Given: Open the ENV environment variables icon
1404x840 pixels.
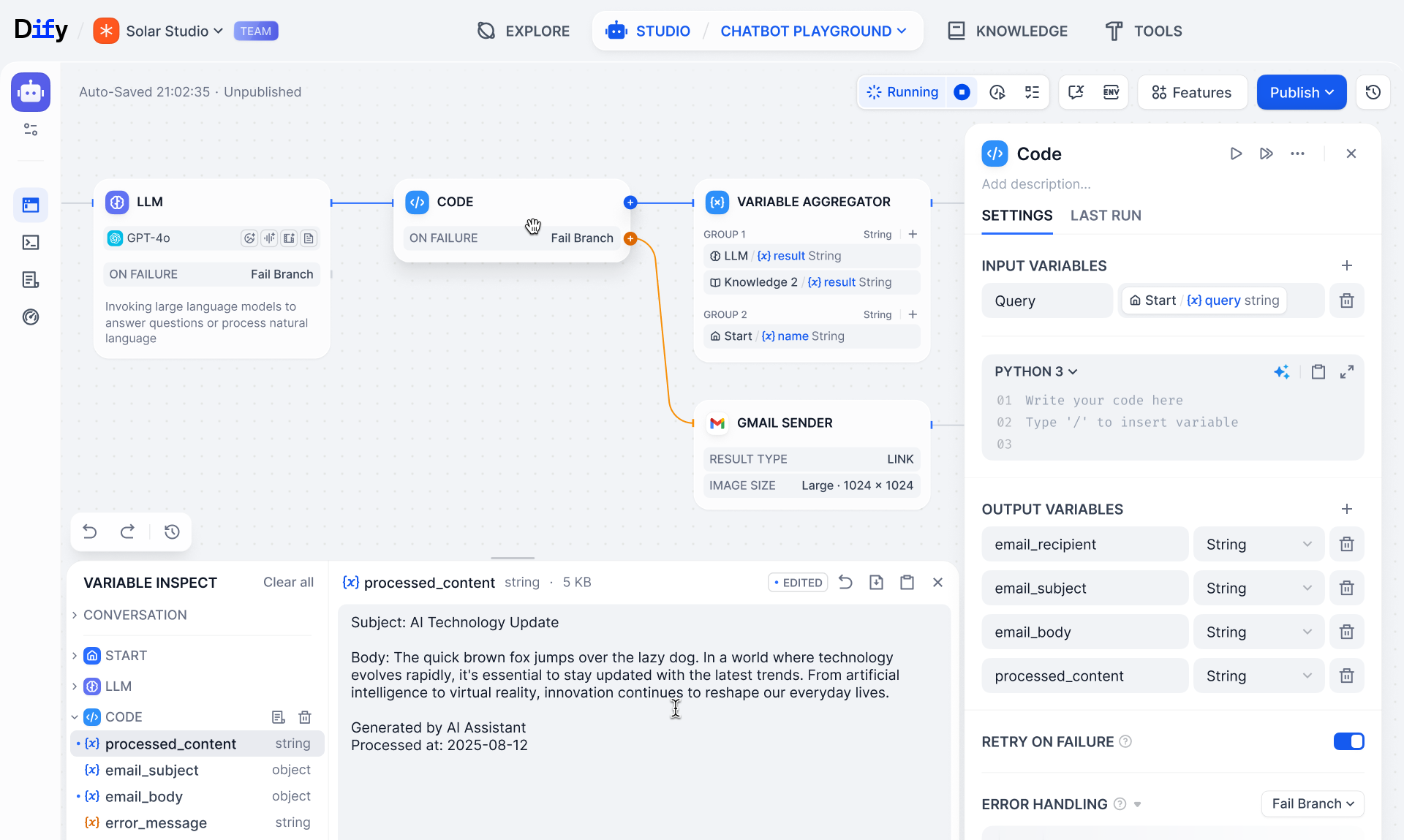Looking at the screenshot, I should tap(1111, 92).
